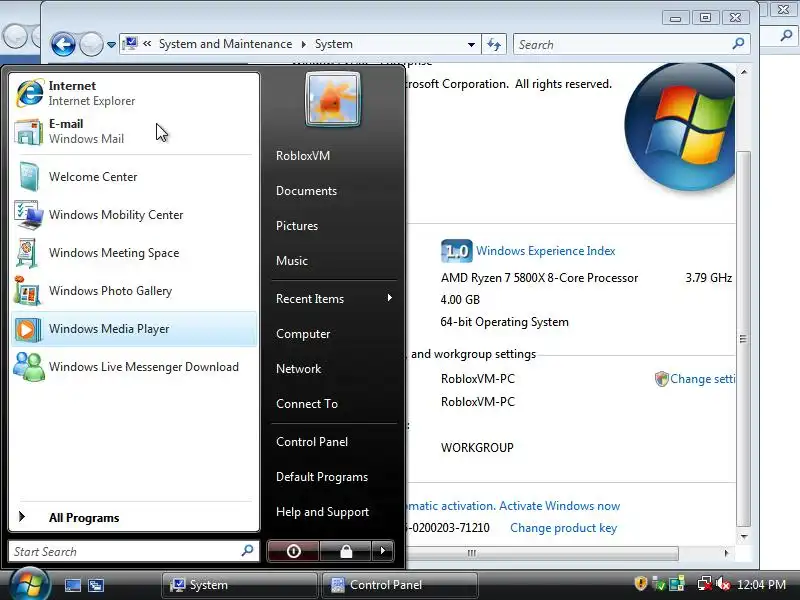Screen dimensions: 800x600
Task: Expand All Programs list
Action: [x=134, y=517]
